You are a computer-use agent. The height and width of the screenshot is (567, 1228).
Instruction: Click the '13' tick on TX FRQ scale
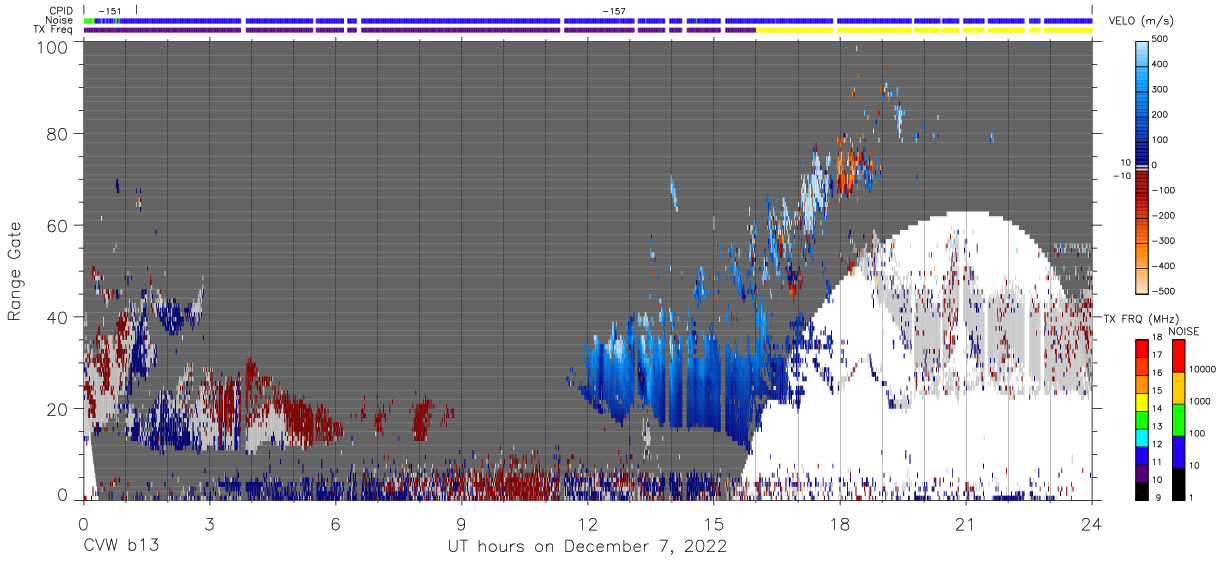point(1157,426)
